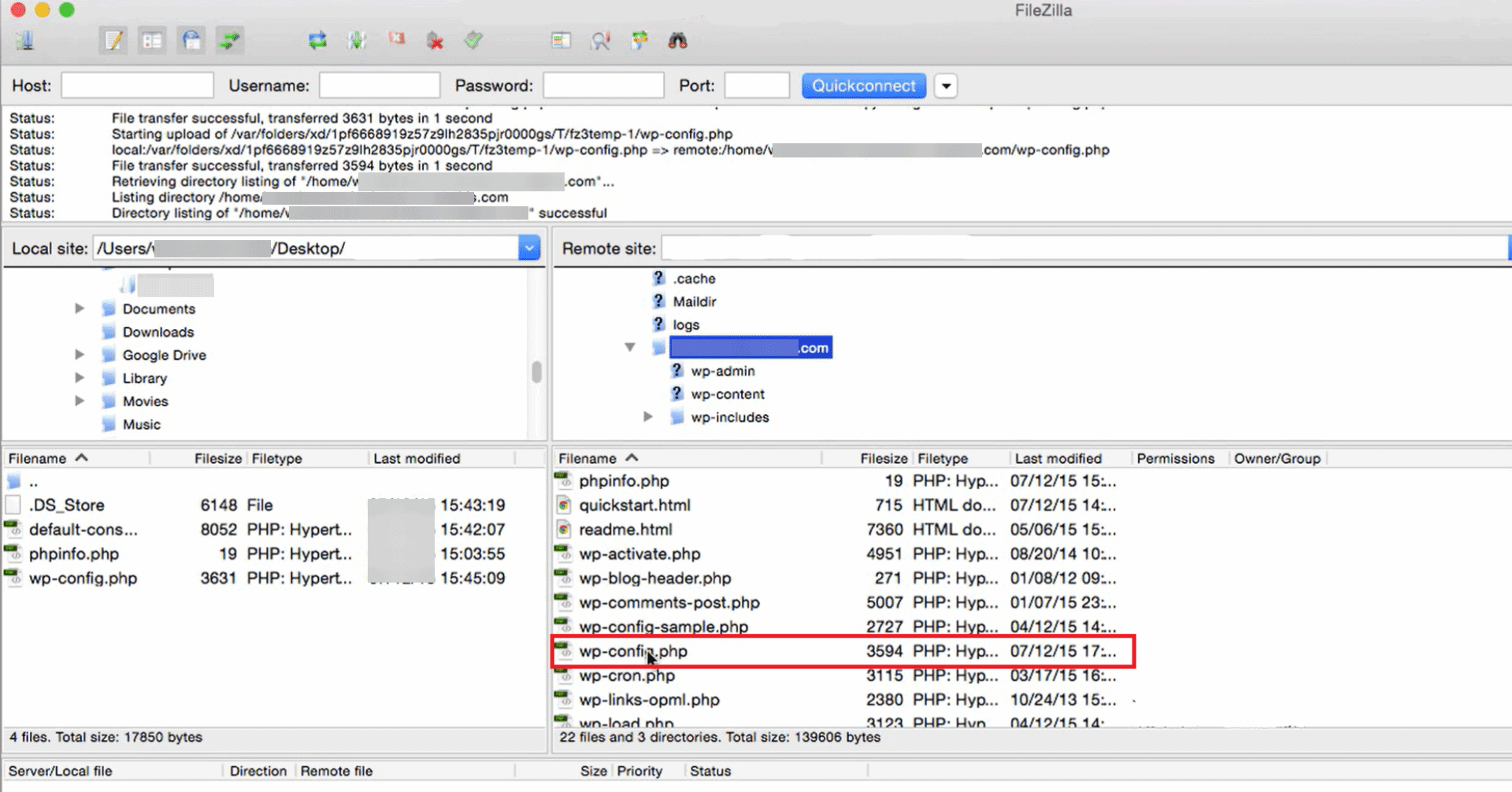
Task: Cancel the current operation
Action: (396, 40)
